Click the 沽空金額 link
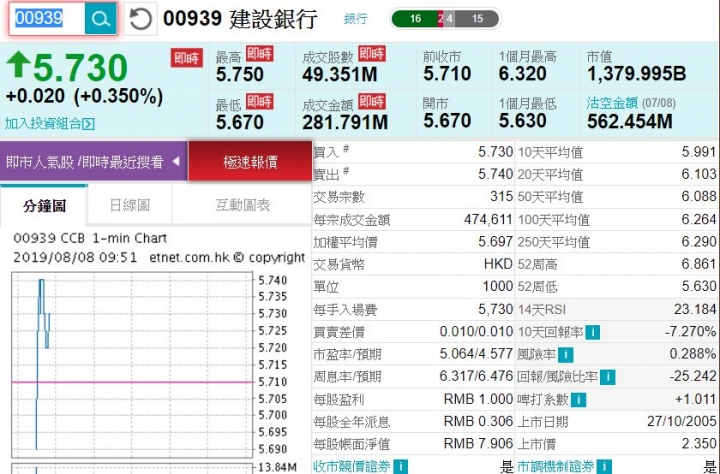The width and height of the screenshot is (720, 474). (612, 103)
